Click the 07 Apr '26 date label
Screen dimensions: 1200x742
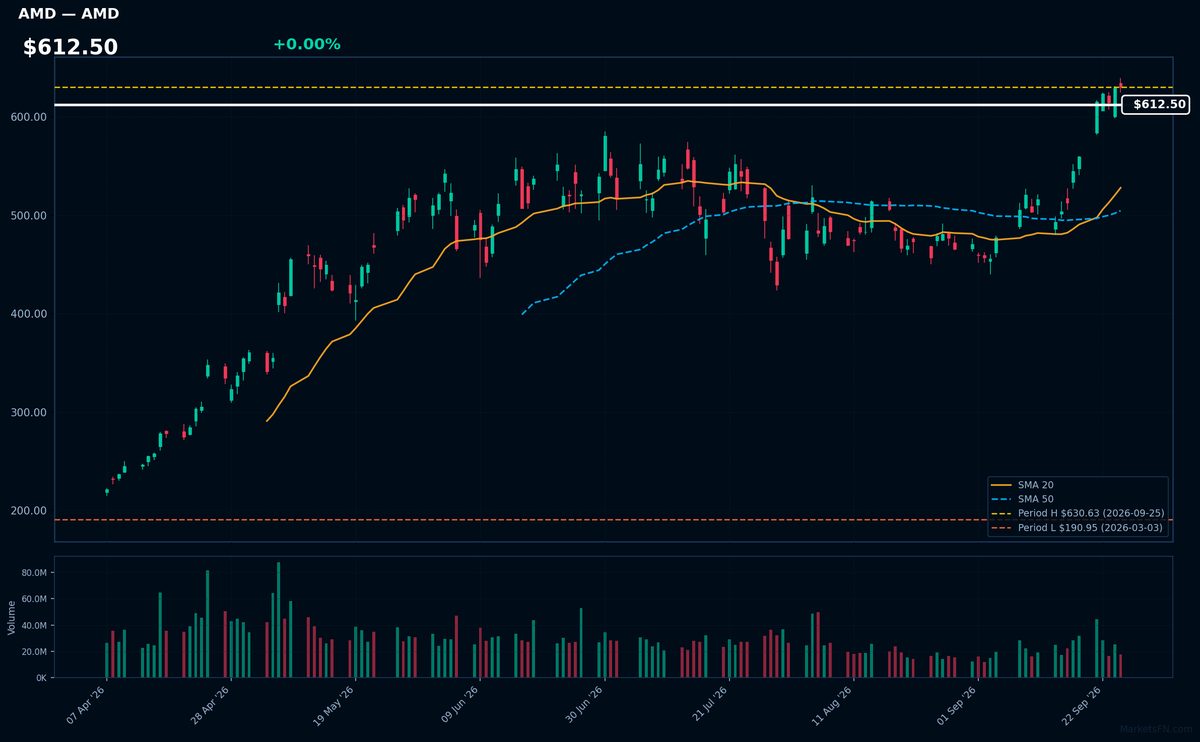click(x=87, y=705)
